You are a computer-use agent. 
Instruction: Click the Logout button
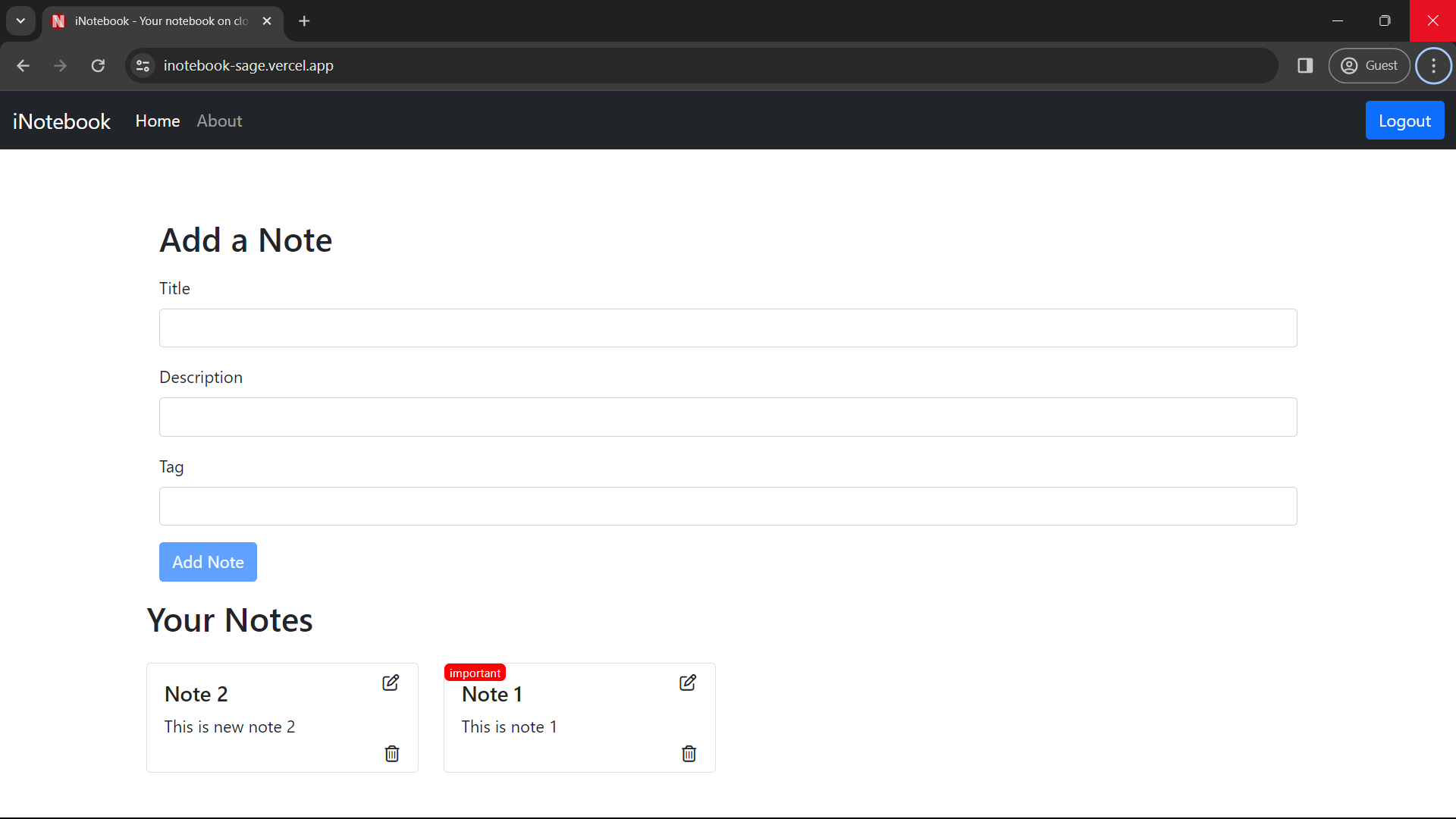coord(1404,121)
